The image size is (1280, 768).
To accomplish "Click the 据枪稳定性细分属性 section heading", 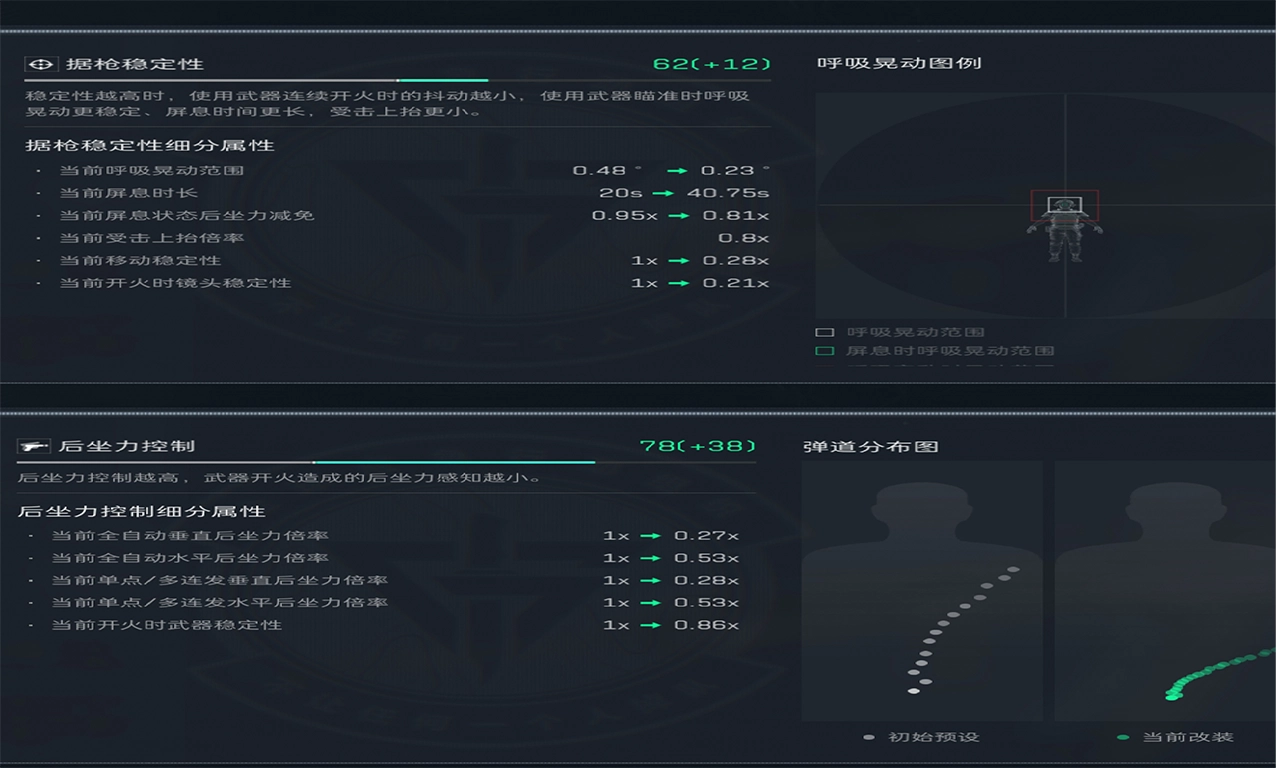I will (x=150, y=145).
